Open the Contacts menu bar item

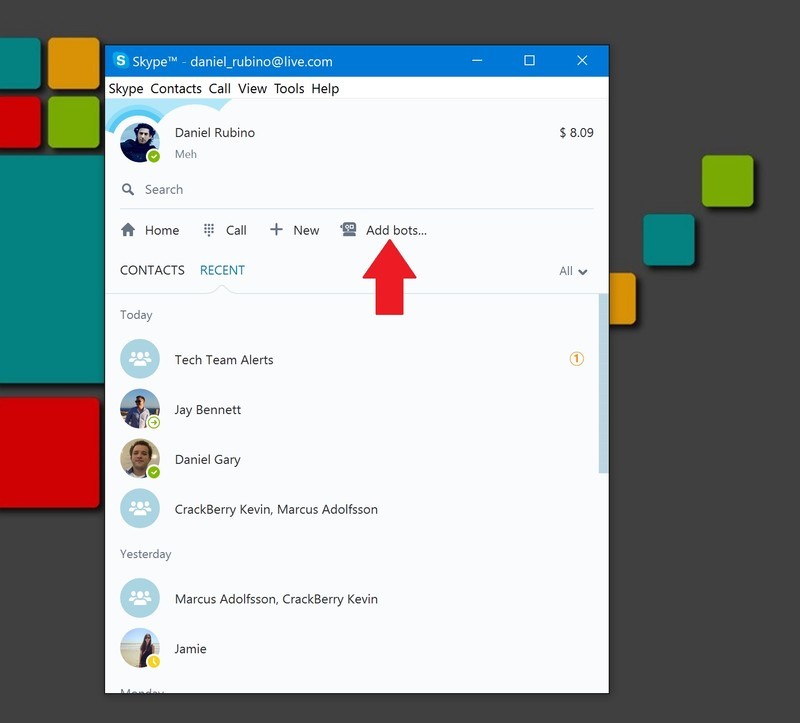pyautogui.click(x=176, y=88)
